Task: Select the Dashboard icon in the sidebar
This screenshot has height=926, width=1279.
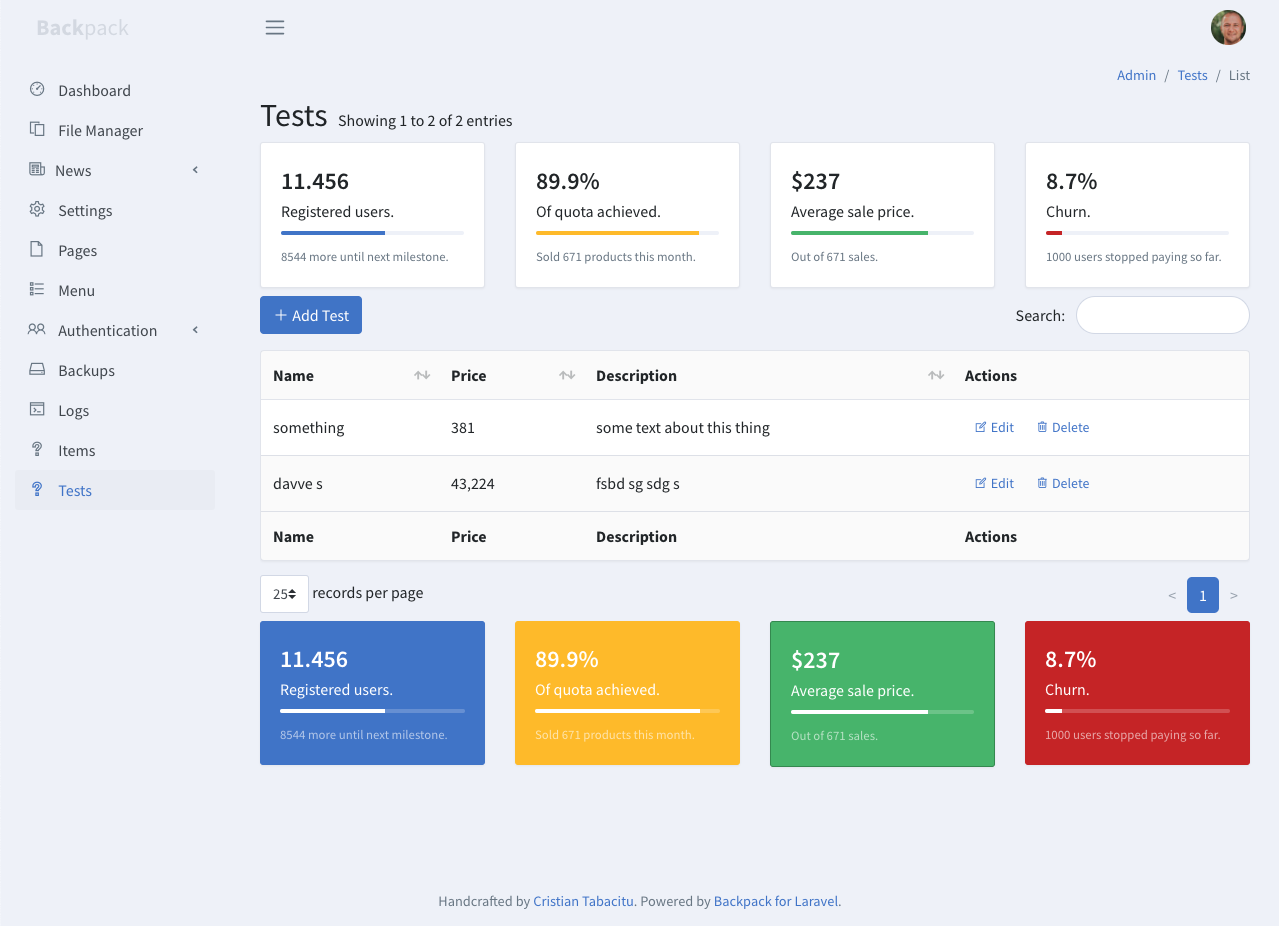Action: coord(37,90)
